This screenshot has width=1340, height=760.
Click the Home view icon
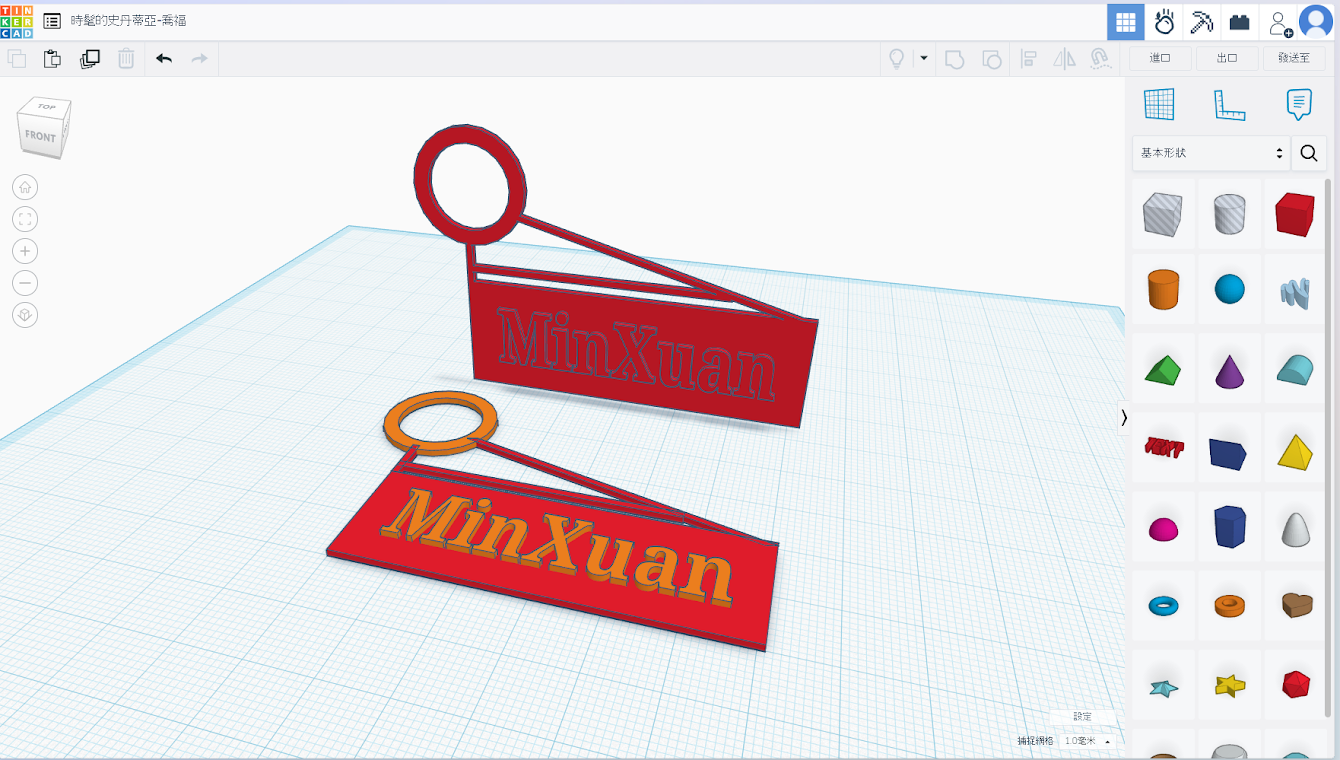pyautogui.click(x=25, y=187)
